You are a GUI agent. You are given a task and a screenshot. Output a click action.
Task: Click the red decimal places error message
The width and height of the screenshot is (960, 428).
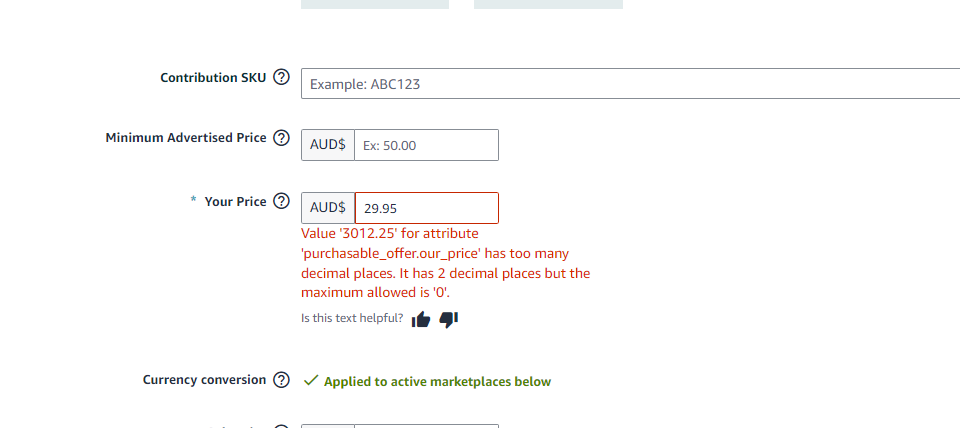click(446, 263)
